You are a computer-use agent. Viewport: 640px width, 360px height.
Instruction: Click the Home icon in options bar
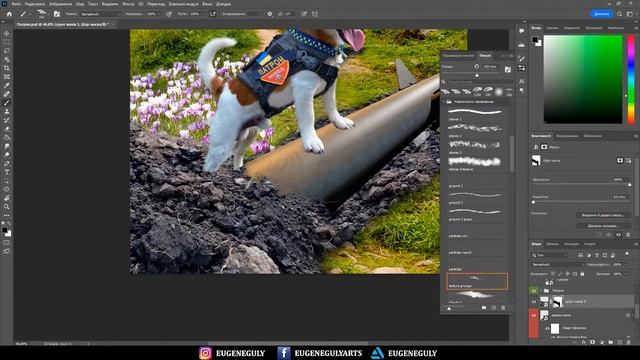click(x=9, y=14)
